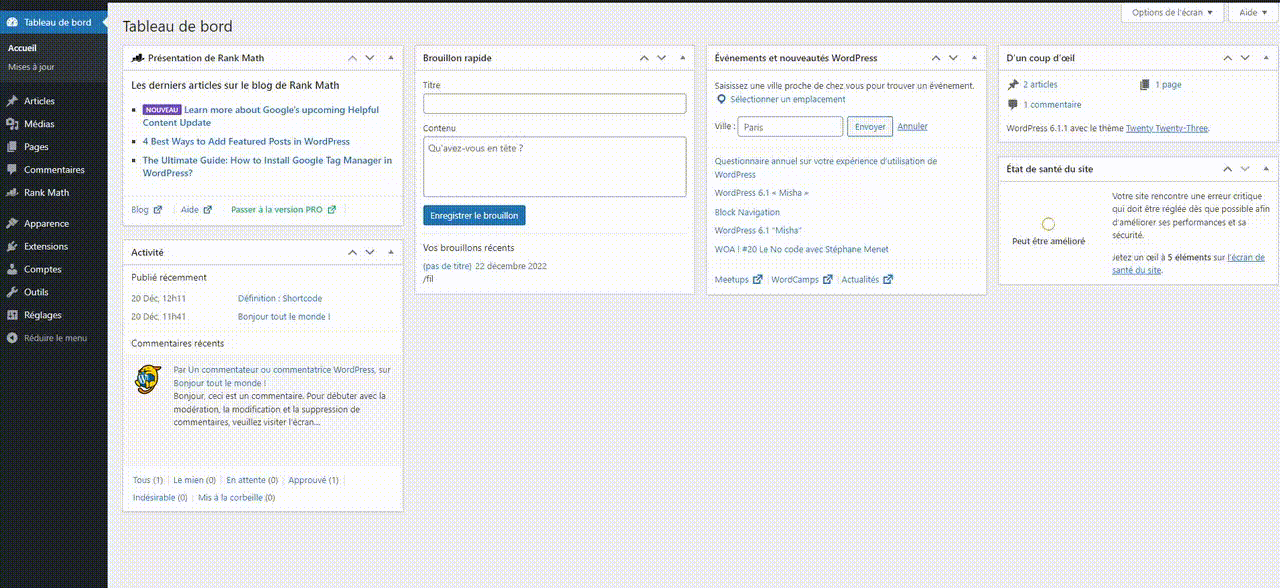Click the Contenu text area
1280x588 pixels.
coord(554,167)
